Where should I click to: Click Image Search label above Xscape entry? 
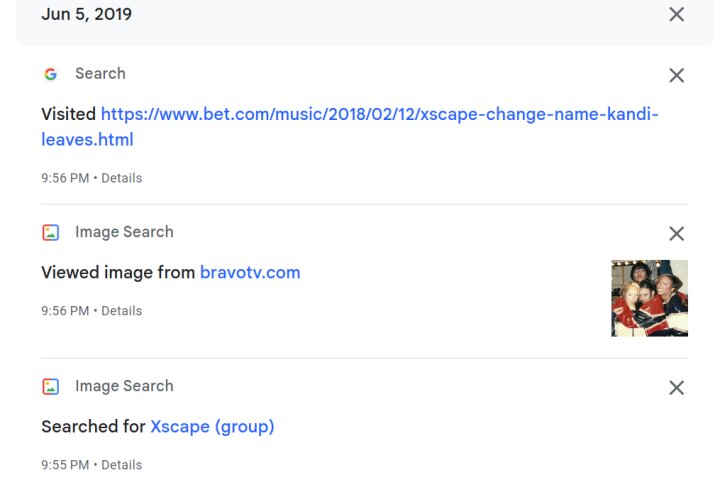tap(124, 386)
